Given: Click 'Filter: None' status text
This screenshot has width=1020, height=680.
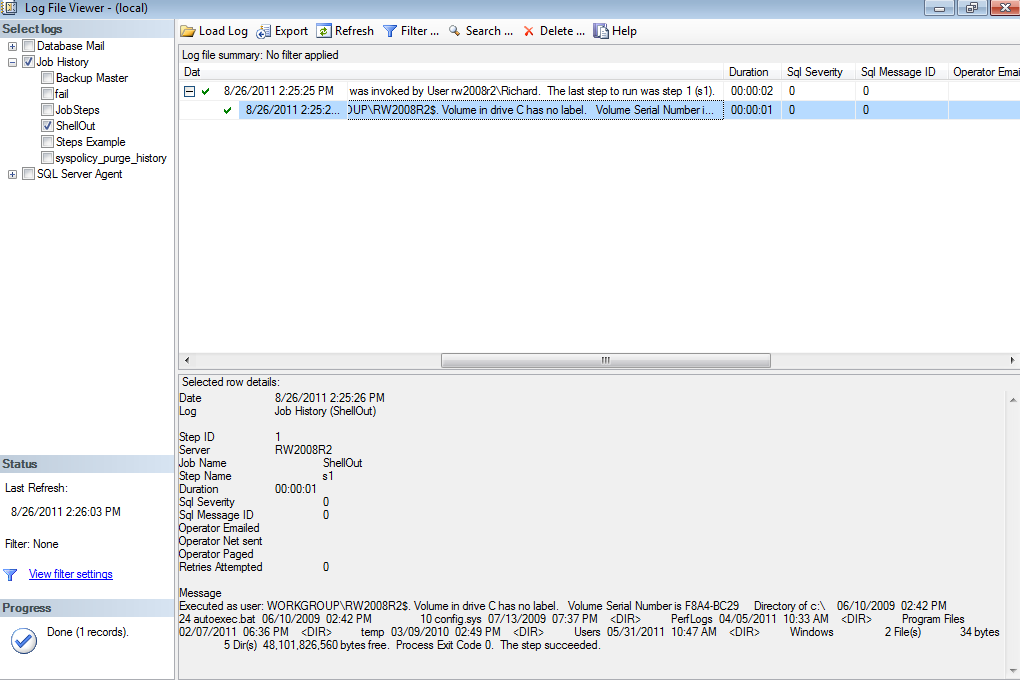Looking at the screenshot, I should click(x=32, y=544).
